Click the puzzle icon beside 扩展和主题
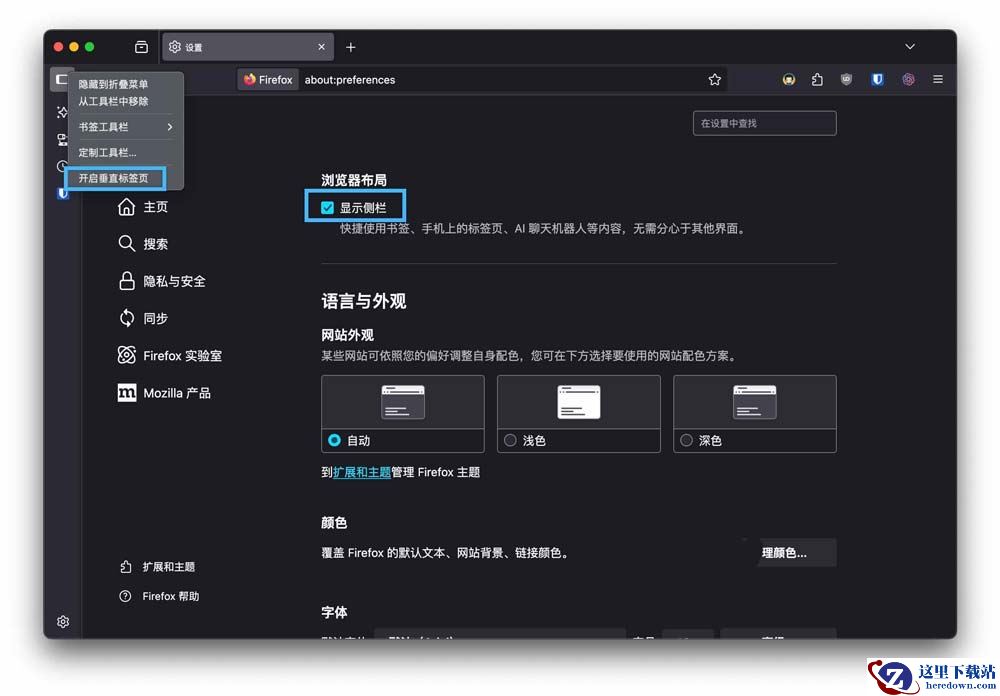 (x=126, y=566)
